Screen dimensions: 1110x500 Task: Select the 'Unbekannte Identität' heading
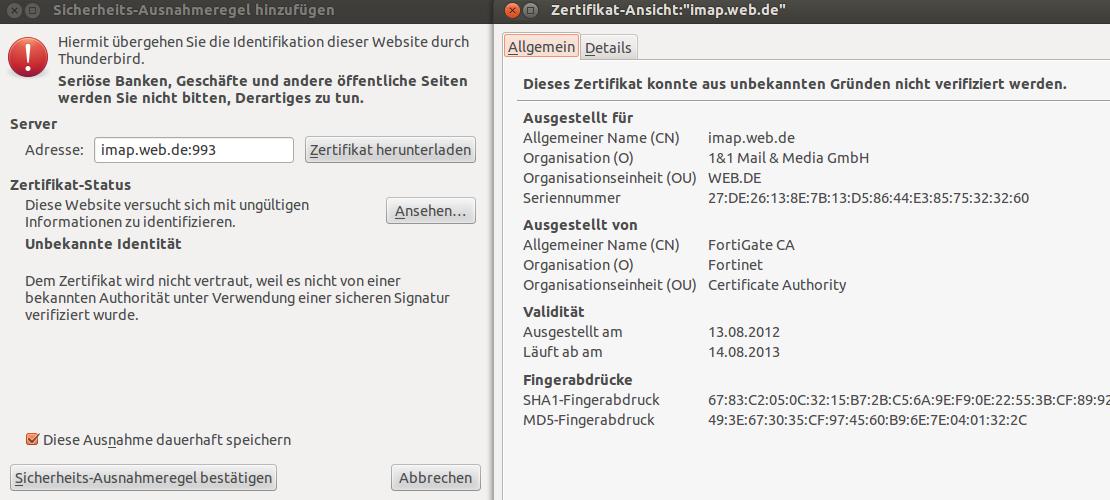point(103,244)
